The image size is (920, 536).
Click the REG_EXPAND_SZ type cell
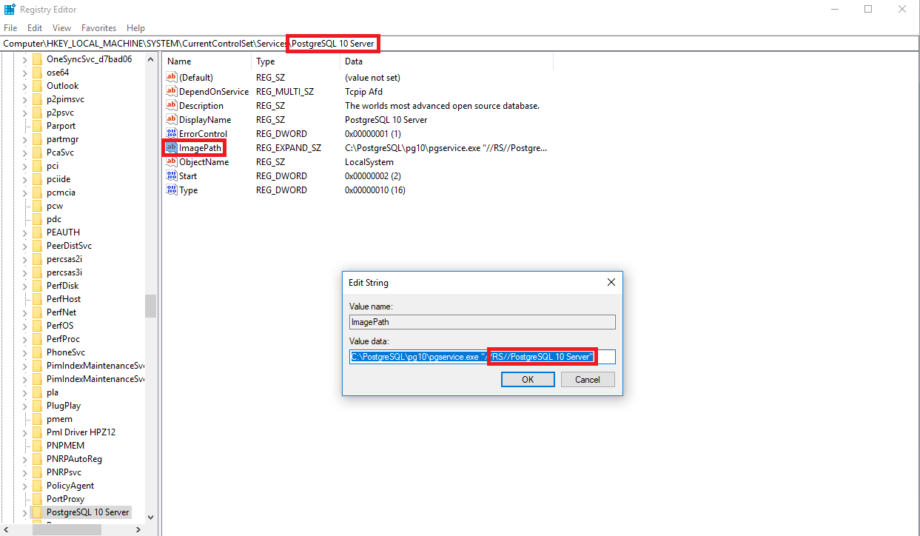(x=288, y=148)
